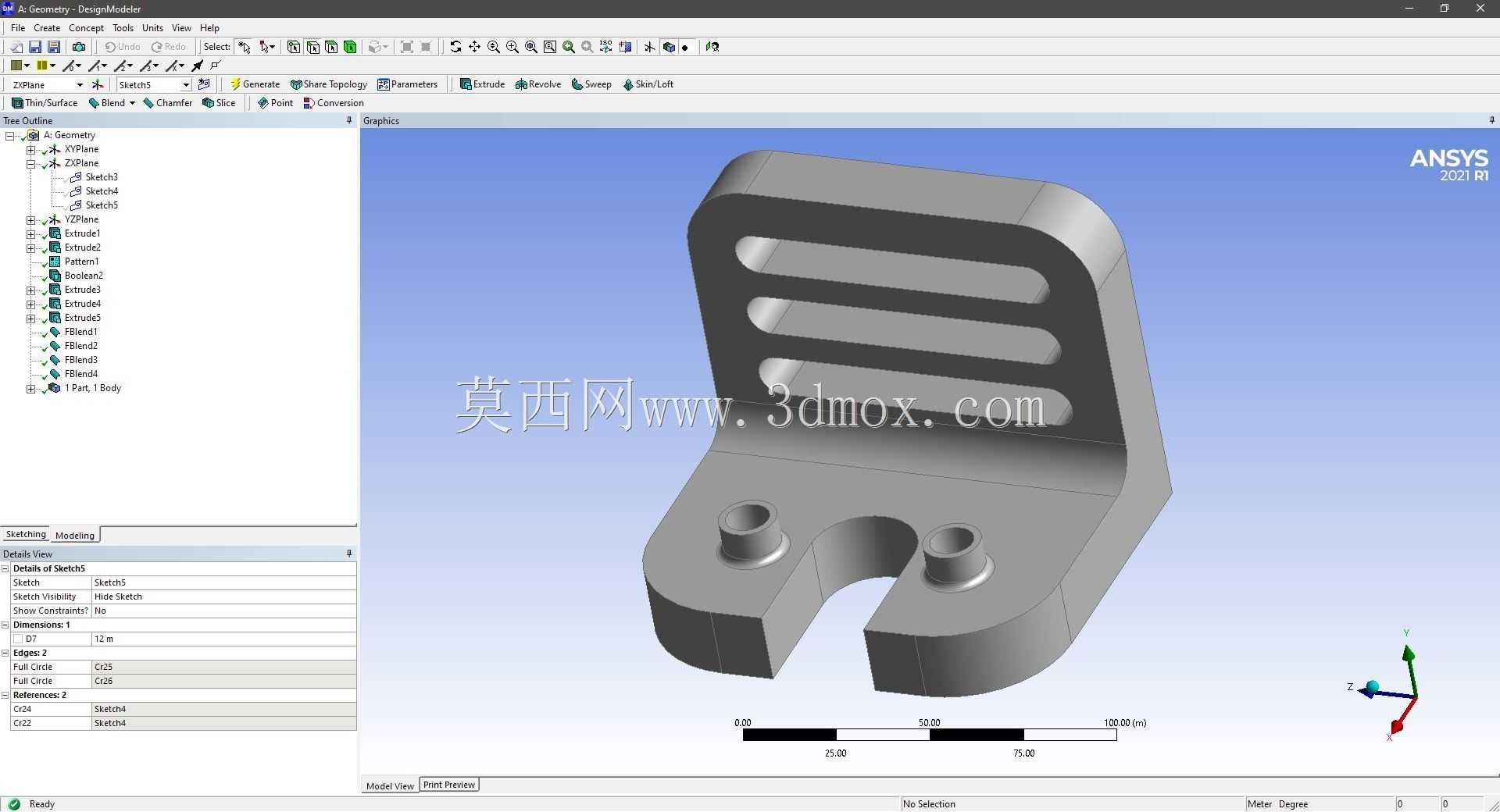Viewport: 1500px width, 812px height.
Task: Toggle the Display Points dot
Action: [686, 47]
